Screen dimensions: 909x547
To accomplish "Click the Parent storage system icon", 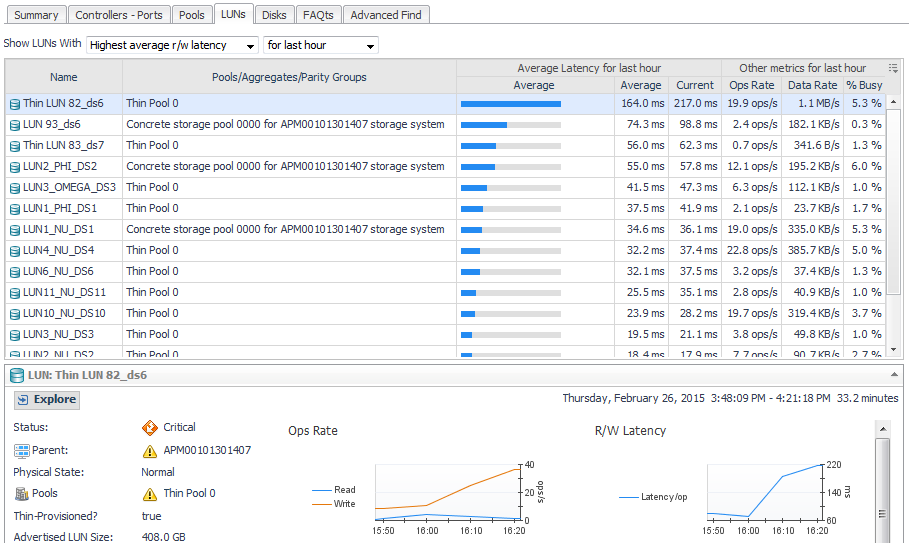I will pos(22,451).
